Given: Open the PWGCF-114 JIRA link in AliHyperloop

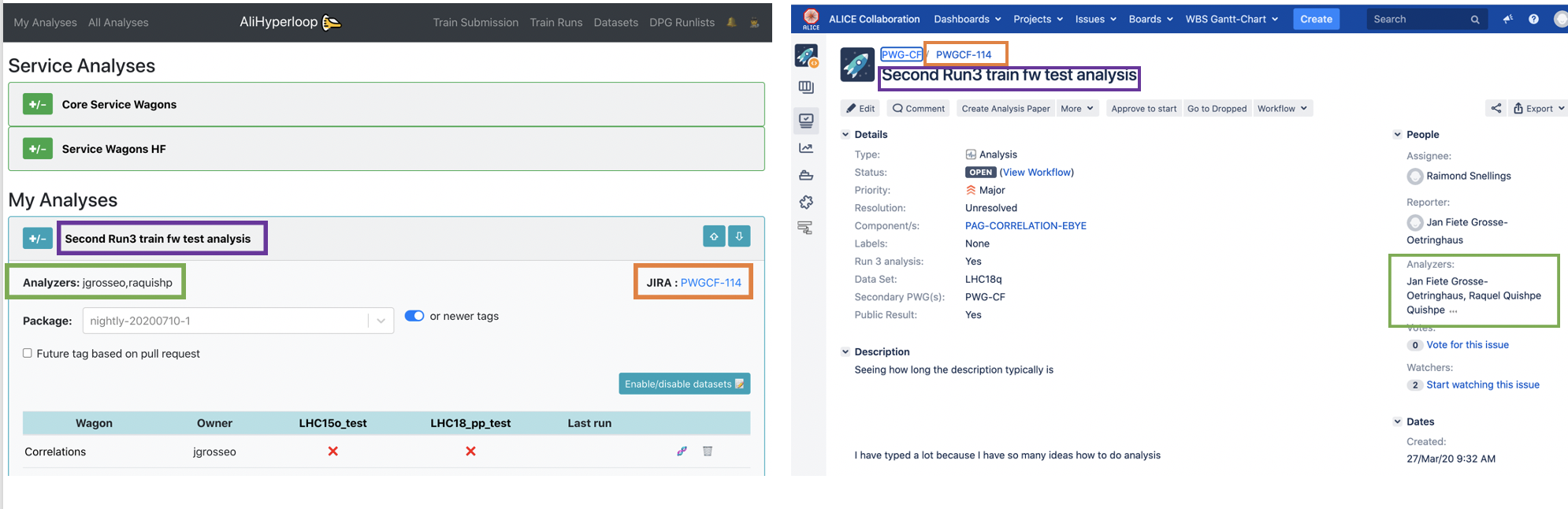Looking at the screenshot, I should tap(711, 283).
